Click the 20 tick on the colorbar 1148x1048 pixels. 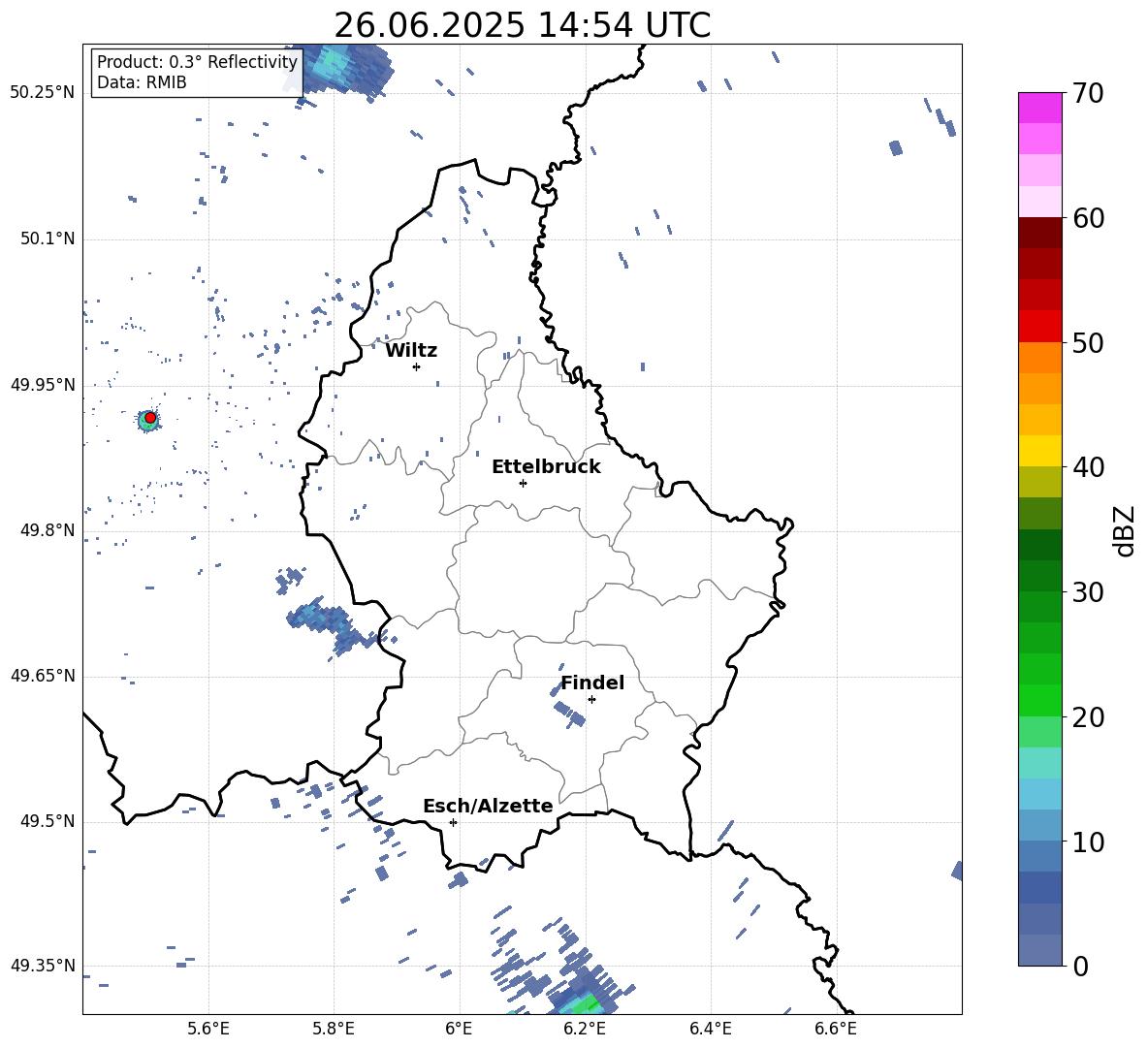1088,717
